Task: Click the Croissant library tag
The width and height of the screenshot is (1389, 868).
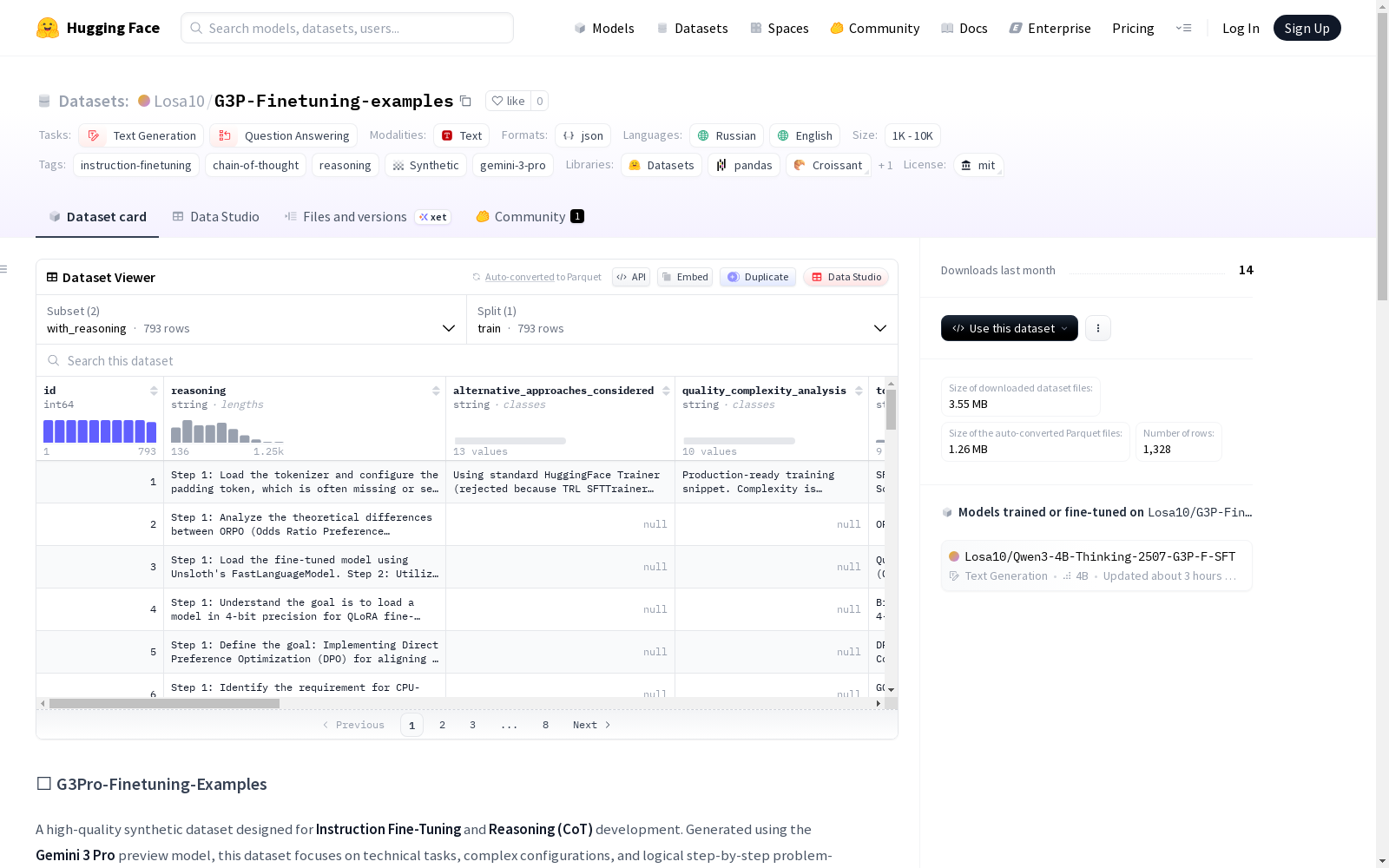Action: (828, 165)
